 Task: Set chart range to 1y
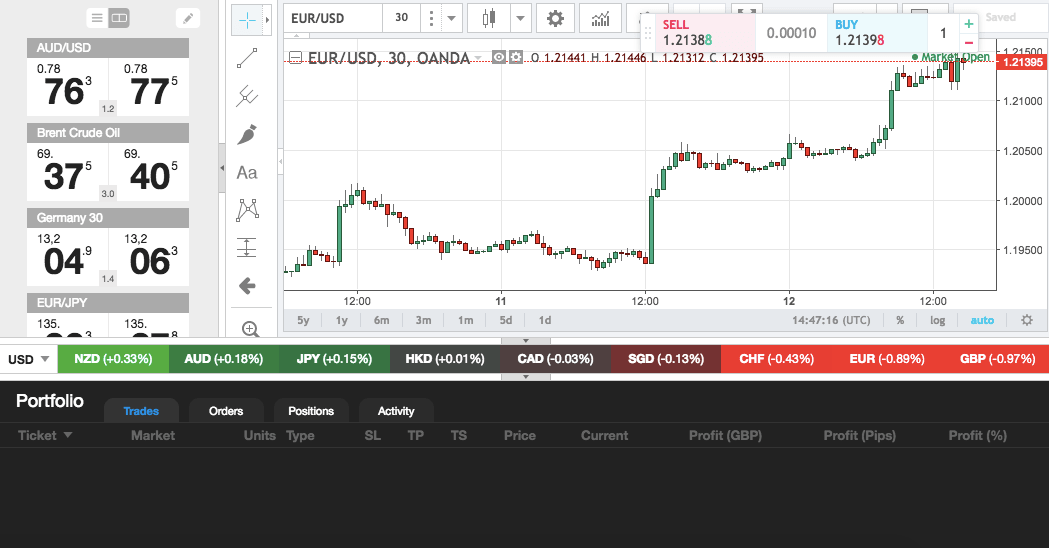[x=342, y=320]
